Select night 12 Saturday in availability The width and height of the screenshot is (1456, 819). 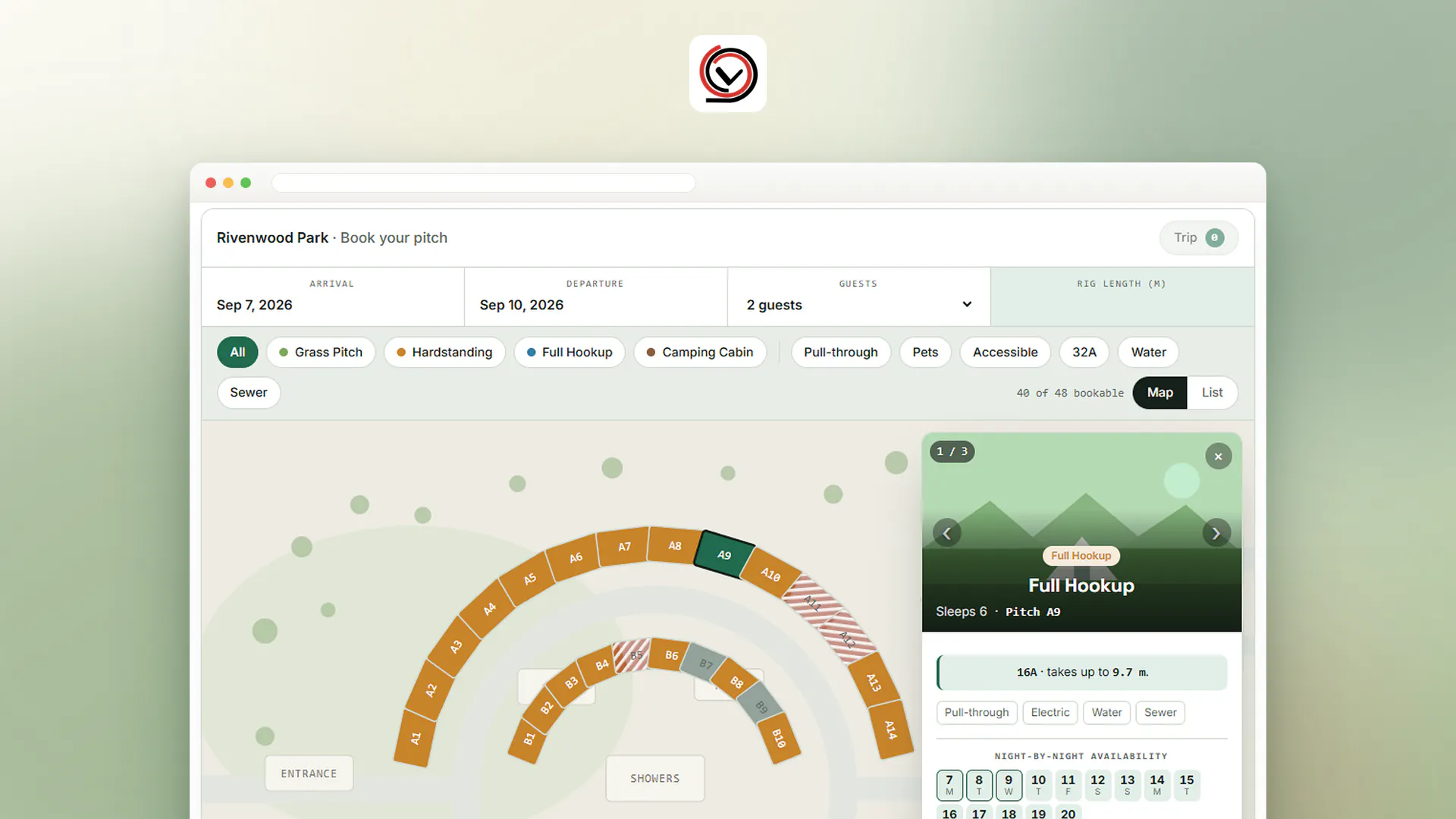click(1097, 785)
